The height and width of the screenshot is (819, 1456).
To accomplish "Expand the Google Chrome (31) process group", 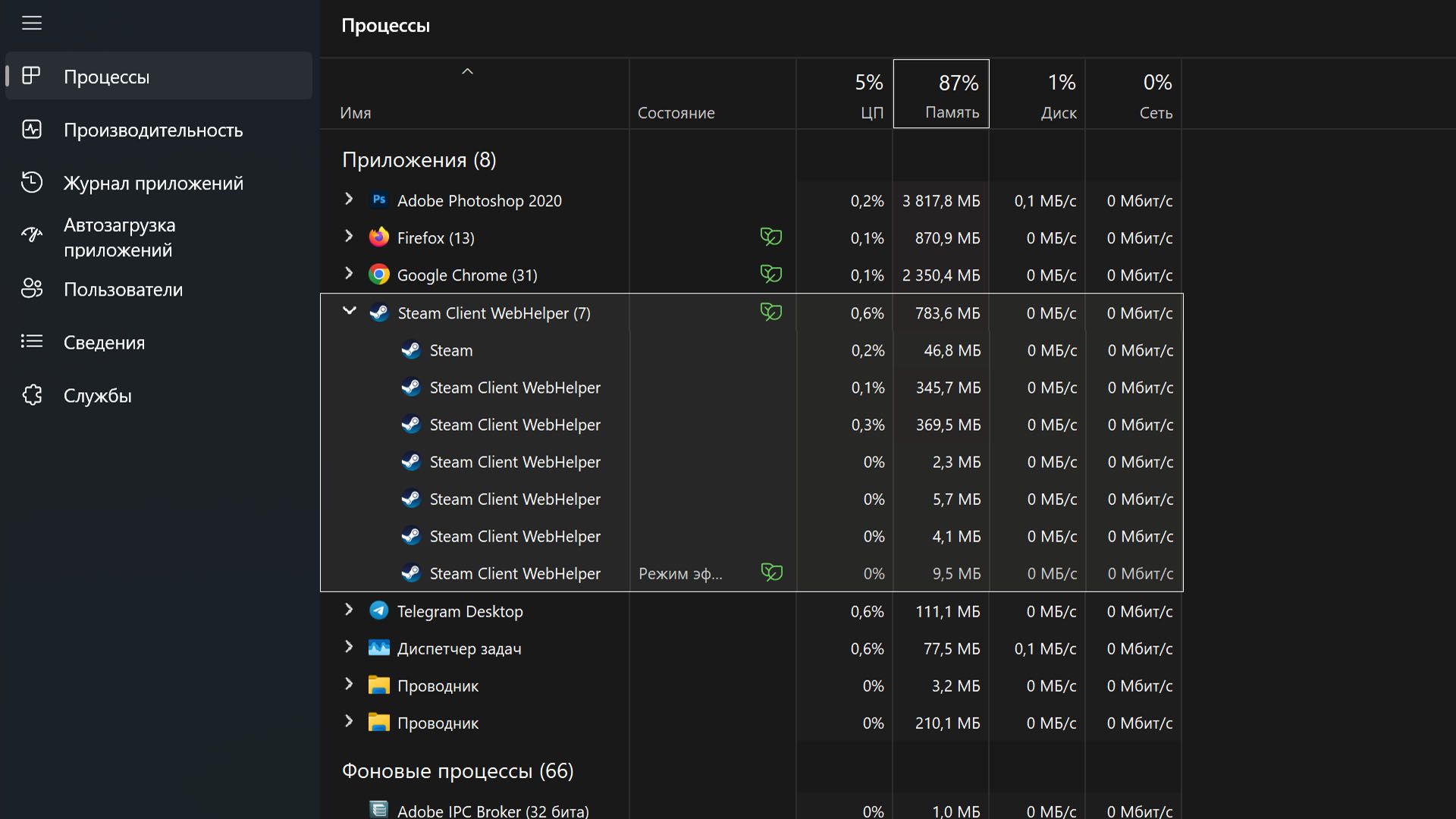I will point(349,274).
